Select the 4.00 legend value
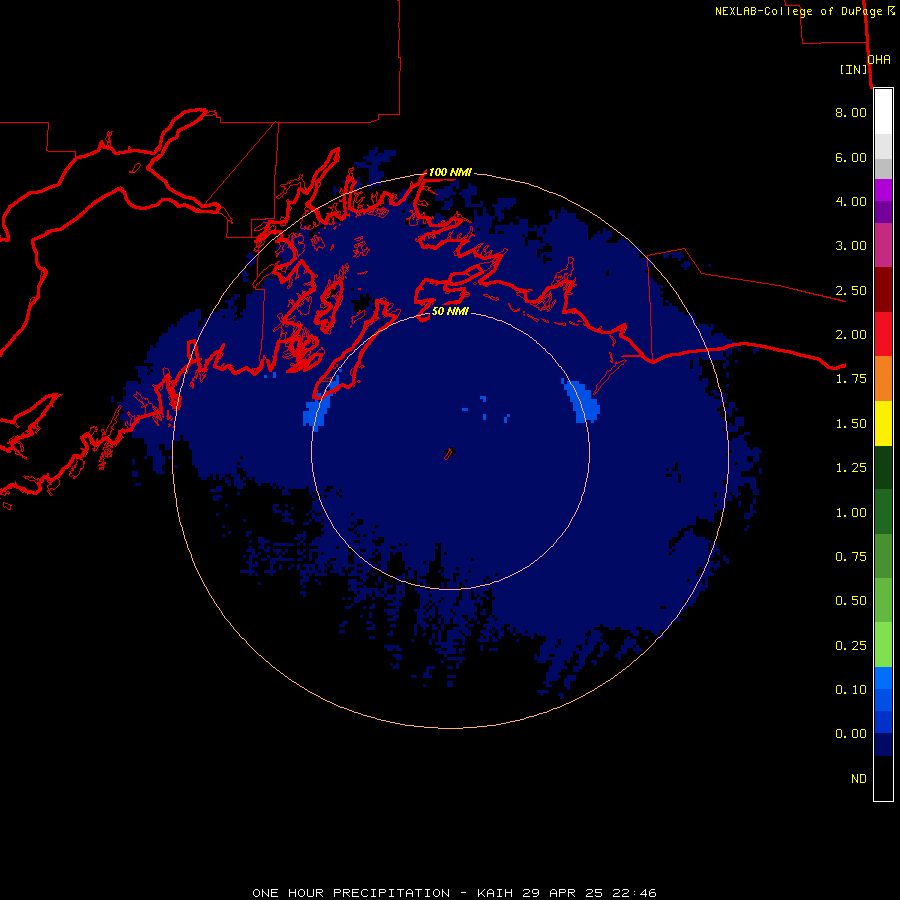The image size is (900, 900). point(851,201)
